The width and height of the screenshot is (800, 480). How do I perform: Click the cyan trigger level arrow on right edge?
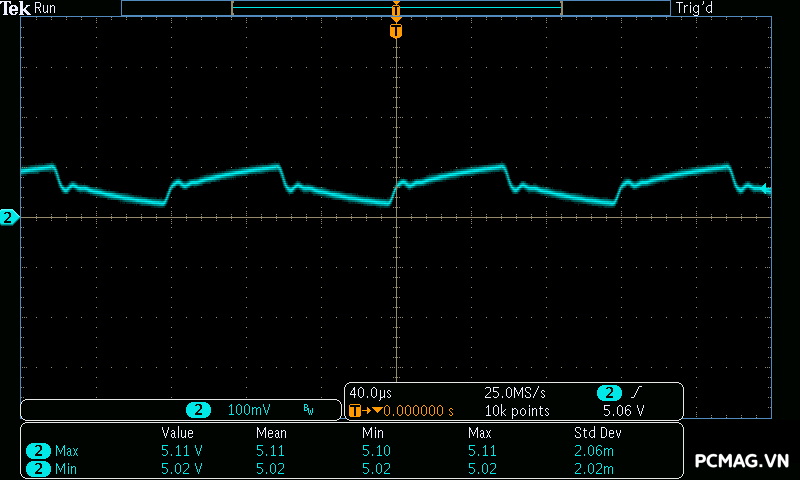[x=766, y=188]
